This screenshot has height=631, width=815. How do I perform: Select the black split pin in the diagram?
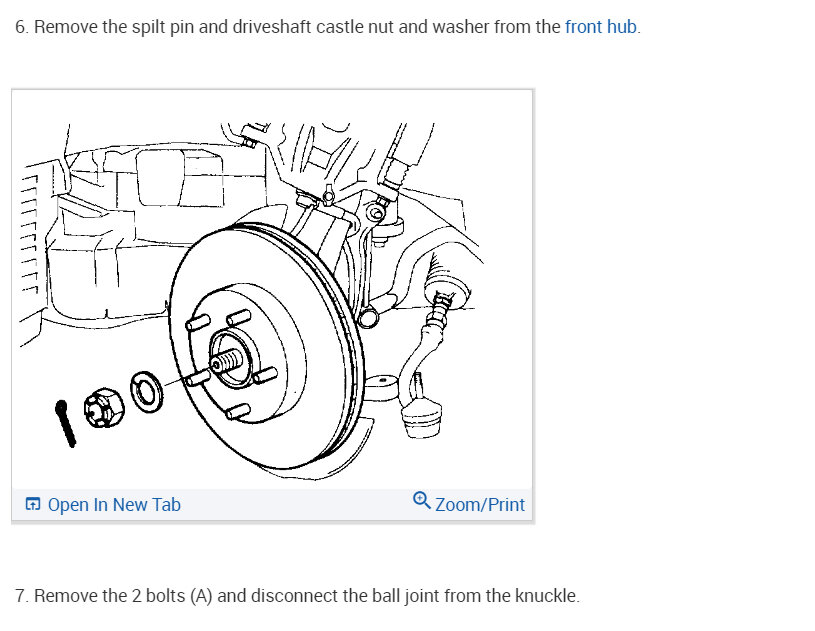click(x=65, y=424)
